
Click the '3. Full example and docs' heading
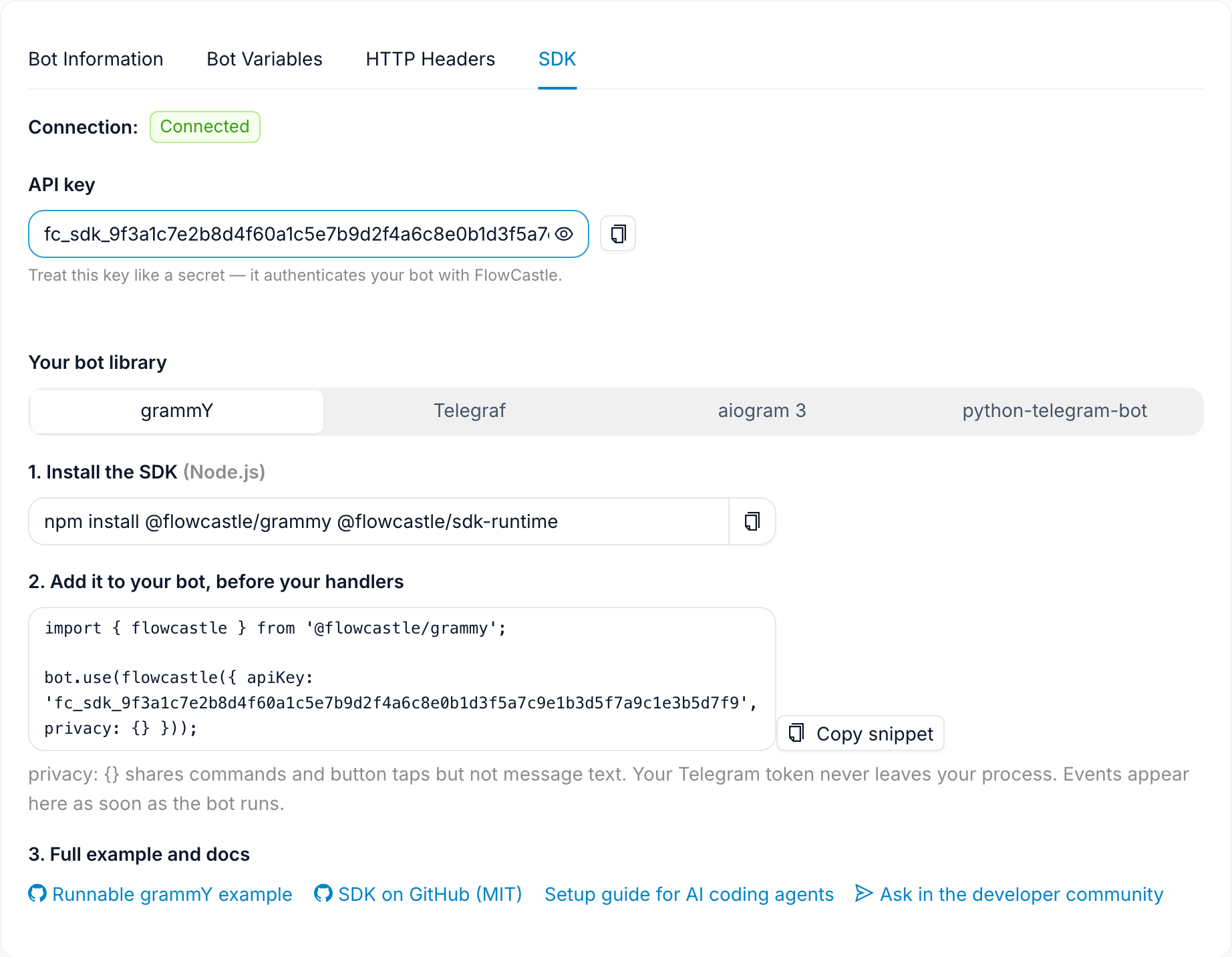click(x=139, y=854)
